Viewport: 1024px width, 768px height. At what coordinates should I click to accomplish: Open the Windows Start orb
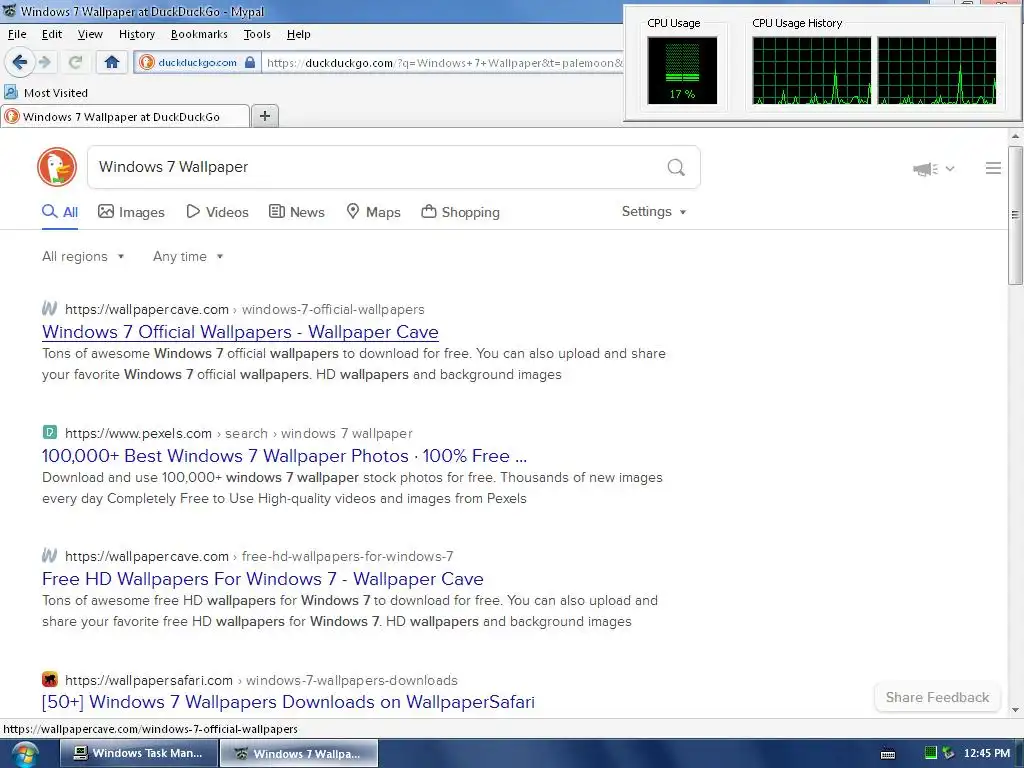(x=24, y=754)
